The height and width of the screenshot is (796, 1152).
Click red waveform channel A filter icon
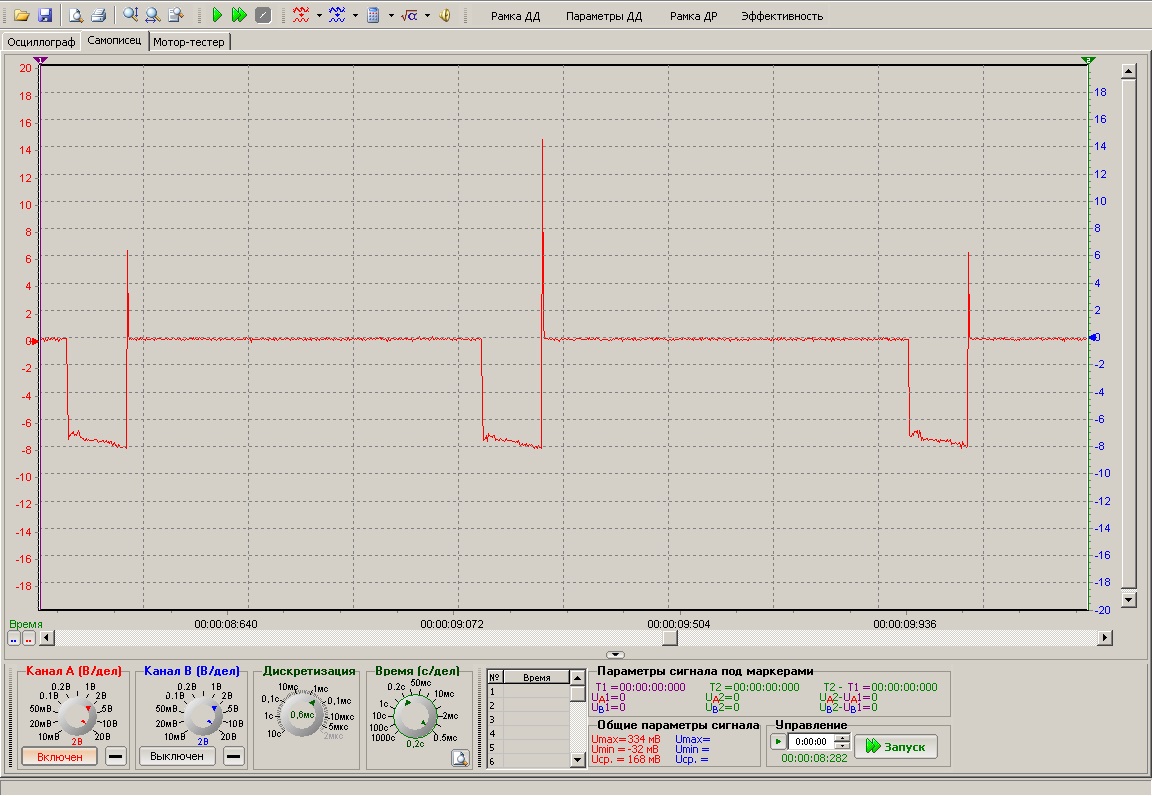pyautogui.click(x=300, y=15)
